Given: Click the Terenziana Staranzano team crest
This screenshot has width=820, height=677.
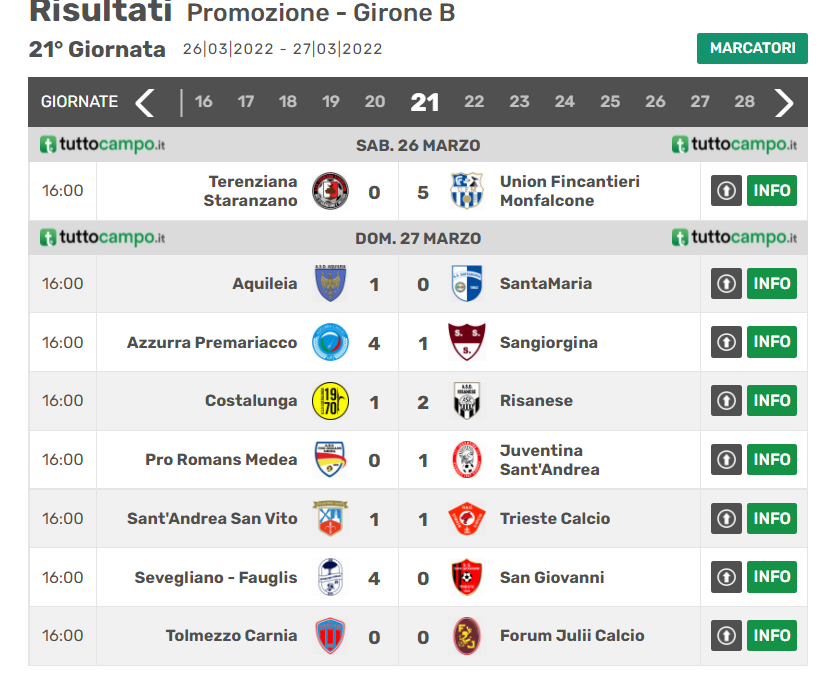Looking at the screenshot, I should click(x=330, y=190).
